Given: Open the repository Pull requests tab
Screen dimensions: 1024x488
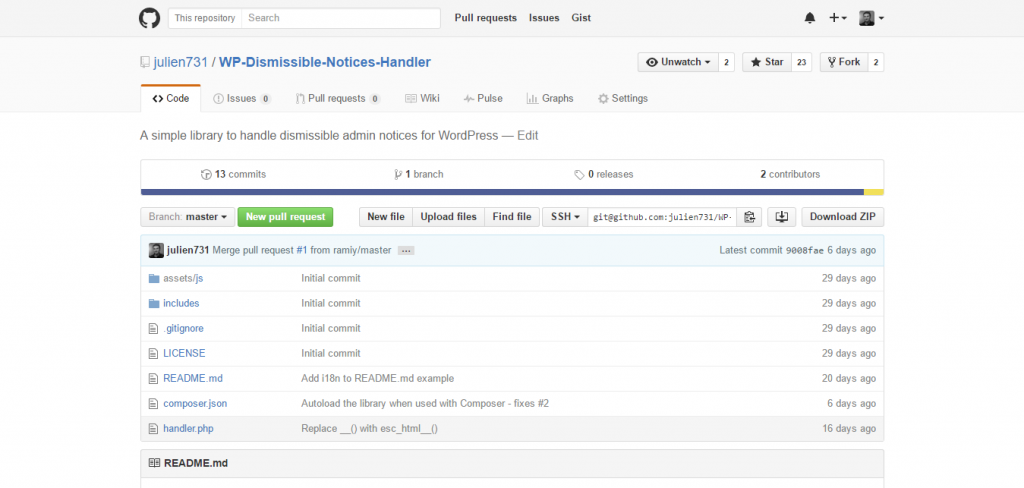Looking at the screenshot, I should point(338,99).
